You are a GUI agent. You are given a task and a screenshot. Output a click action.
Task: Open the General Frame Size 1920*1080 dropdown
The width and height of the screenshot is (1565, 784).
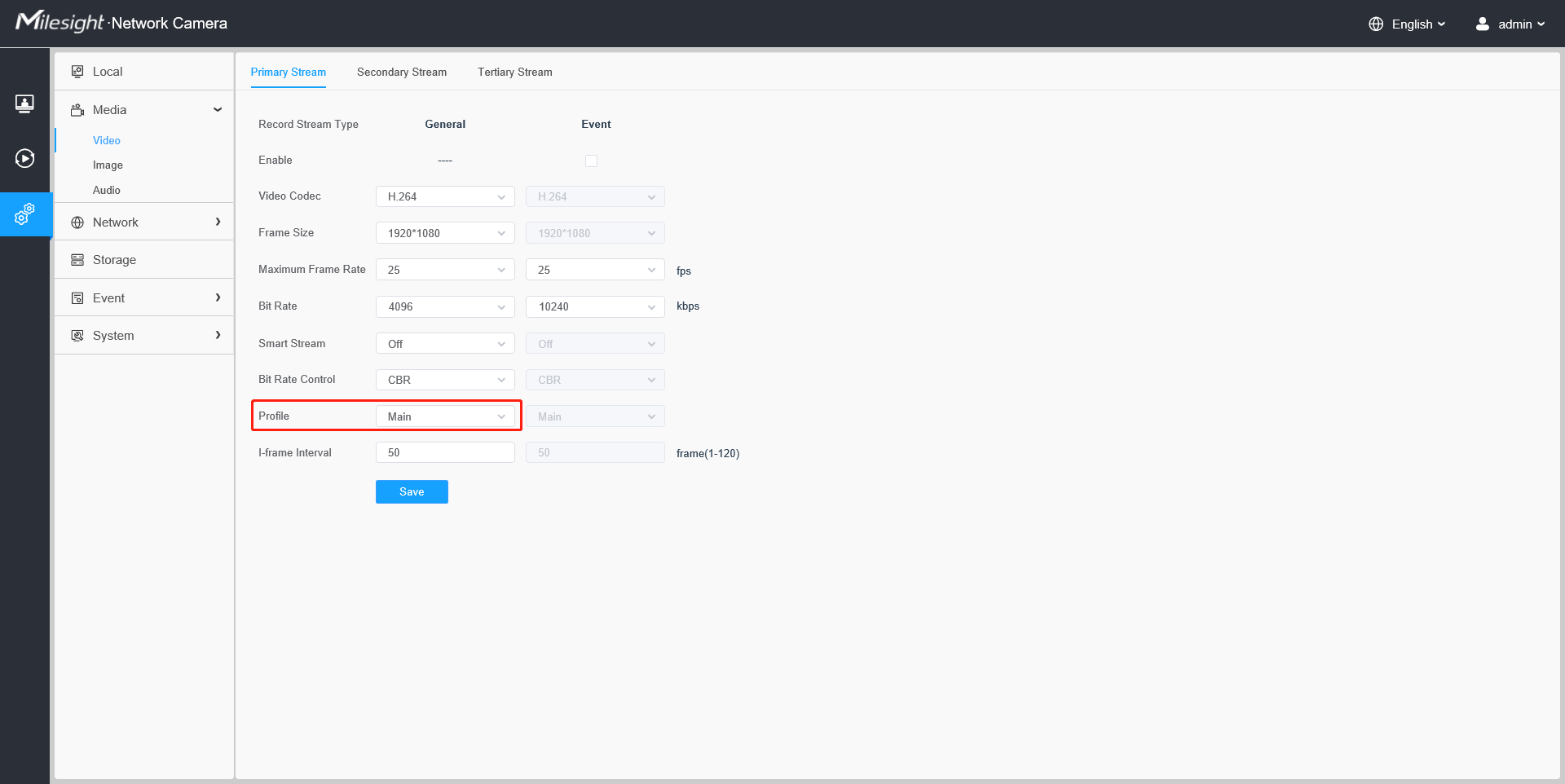click(x=445, y=233)
